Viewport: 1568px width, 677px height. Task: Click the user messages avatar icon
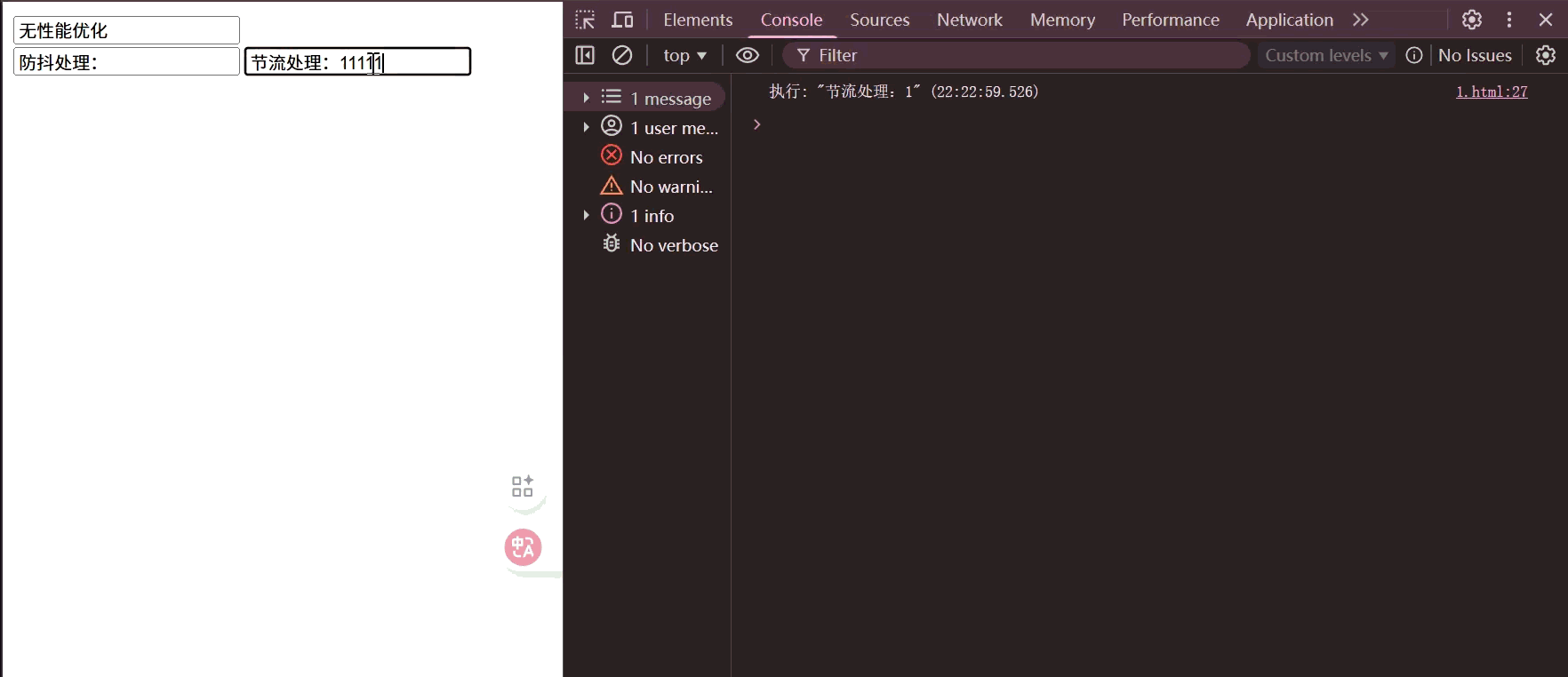(612, 125)
